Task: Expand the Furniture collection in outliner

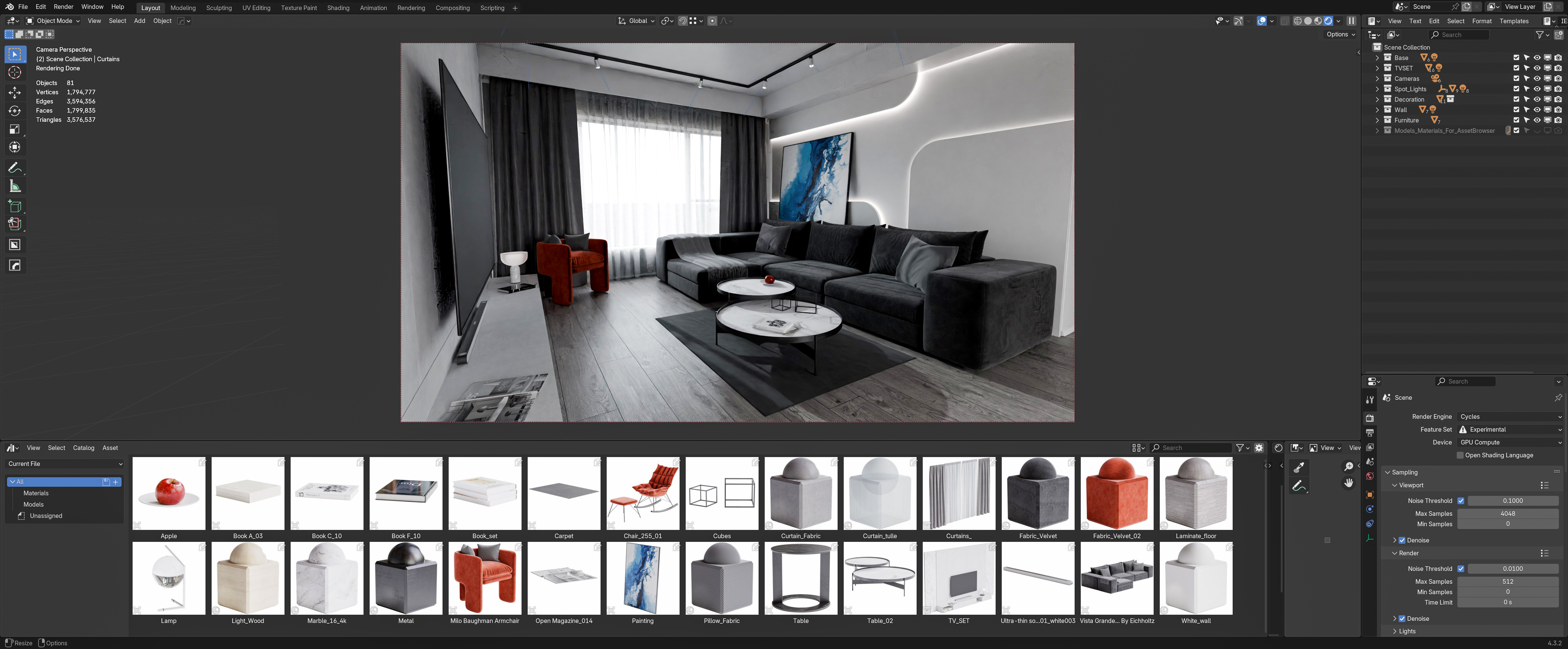Action: tap(1377, 120)
